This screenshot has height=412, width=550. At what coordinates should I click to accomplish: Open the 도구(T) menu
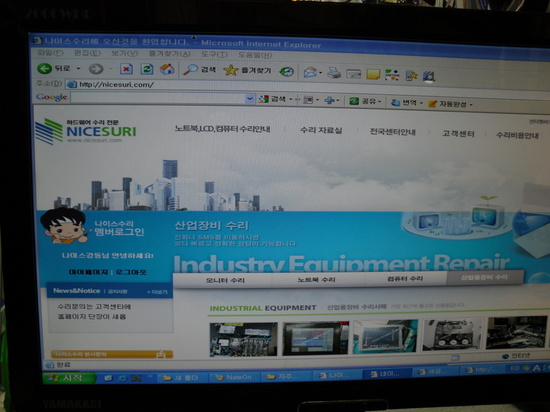click(214, 54)
